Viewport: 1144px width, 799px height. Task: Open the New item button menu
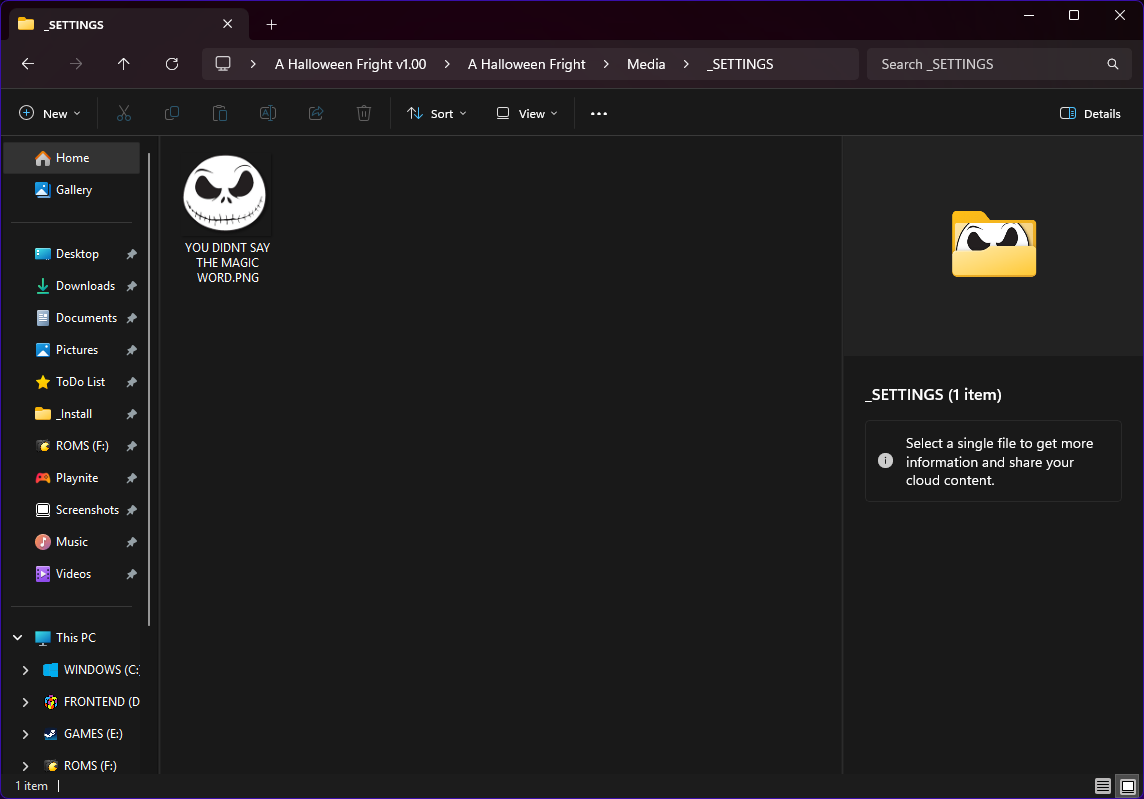pos(50,114)
